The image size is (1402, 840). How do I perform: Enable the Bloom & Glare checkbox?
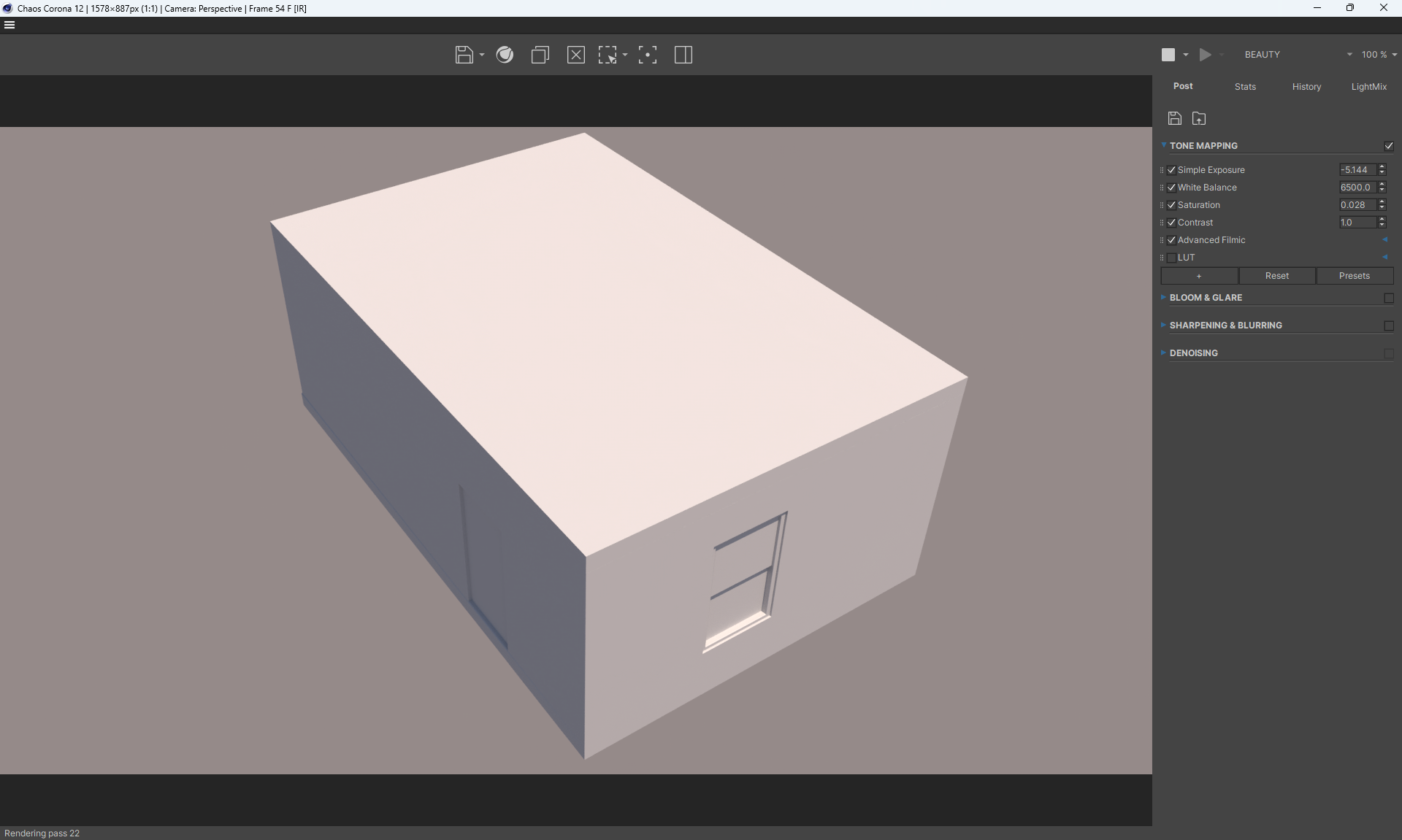(x=1389, y=298)
